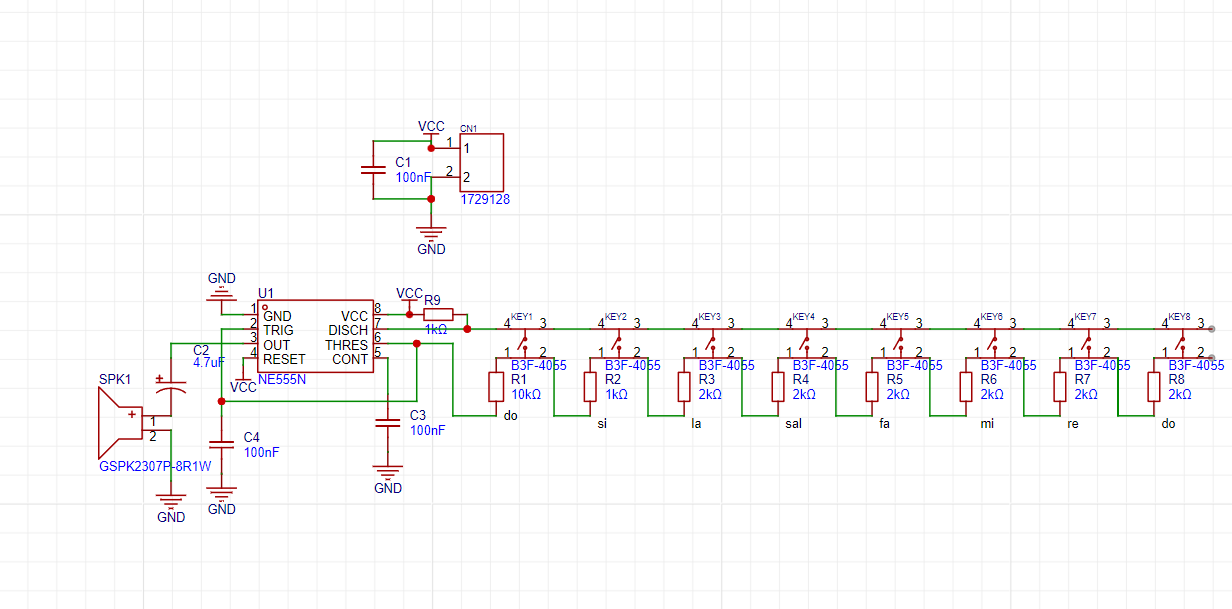This screenshot has width=1232, height=609.
Task: Select capacitor C3 symbol
Action: pyautogui.click(x=388, y=424)
